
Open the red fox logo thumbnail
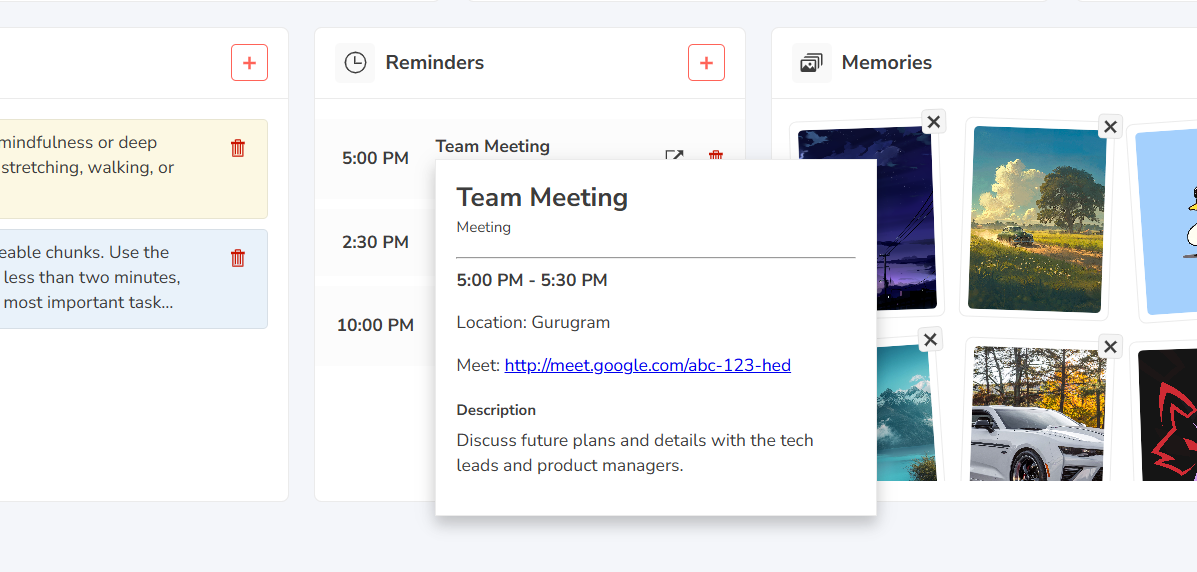pos(1167,415)
